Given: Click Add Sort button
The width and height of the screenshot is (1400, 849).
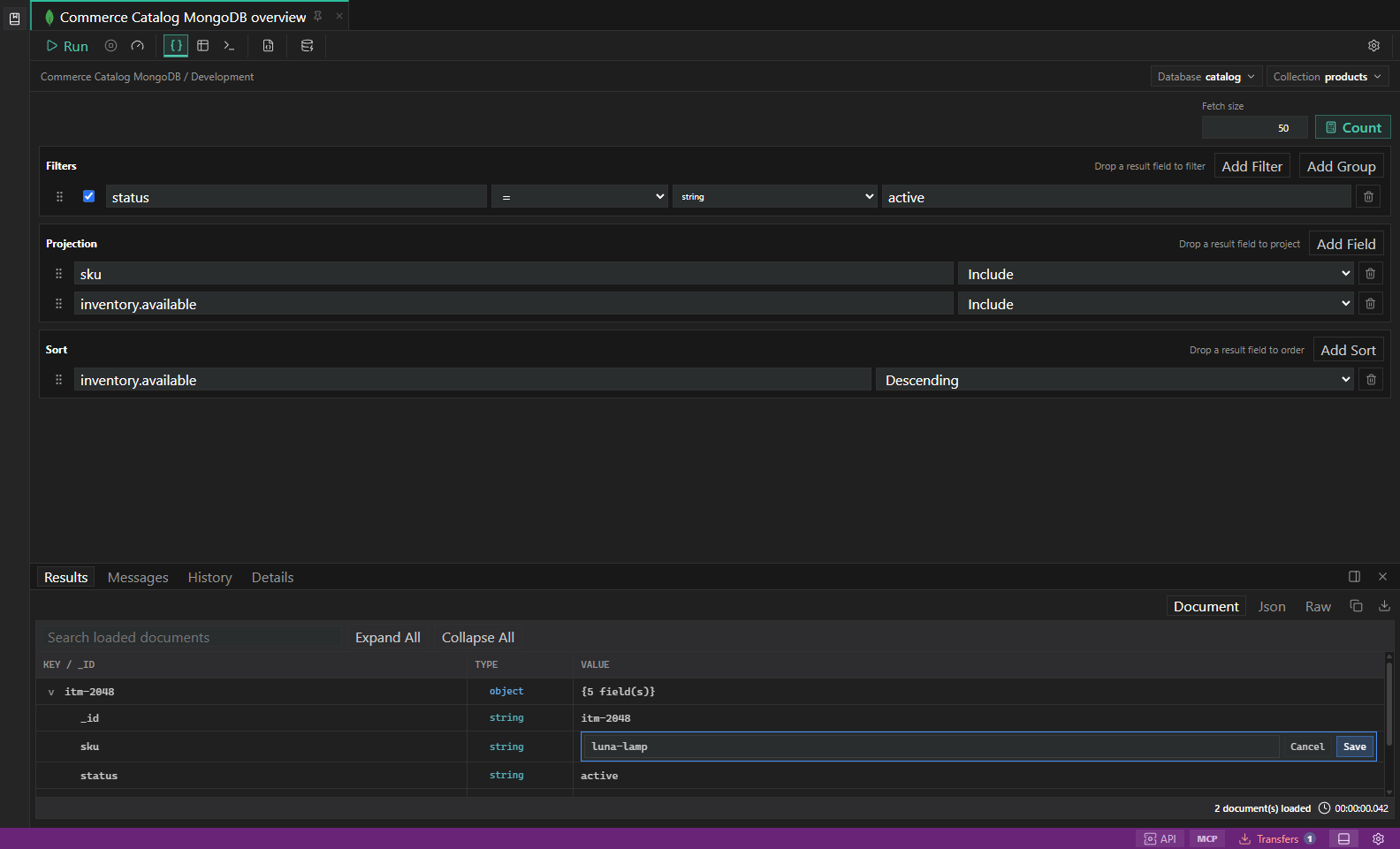Looking at the screenshot, I should 1348,350.
